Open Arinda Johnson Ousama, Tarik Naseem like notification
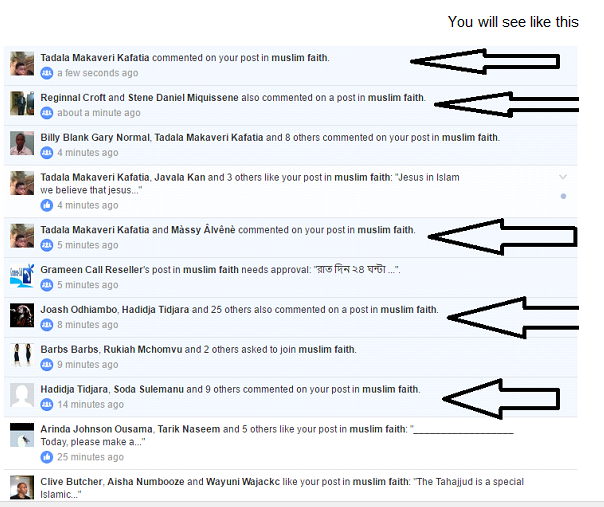Screen dimensions: 604x507 pyautogui.click(x=290, y=443)
